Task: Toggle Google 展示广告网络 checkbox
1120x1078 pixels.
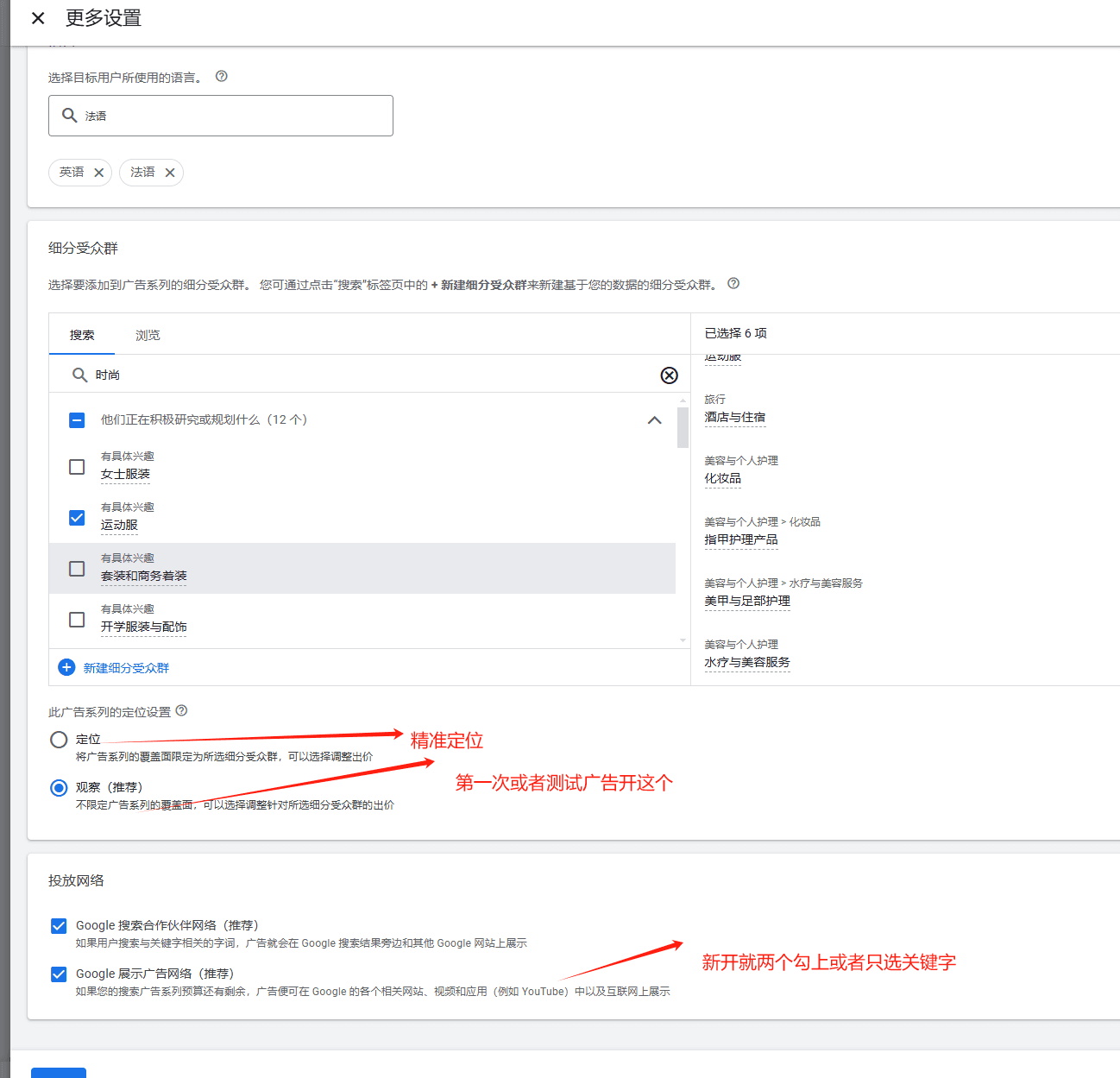Action: (59, 974)
